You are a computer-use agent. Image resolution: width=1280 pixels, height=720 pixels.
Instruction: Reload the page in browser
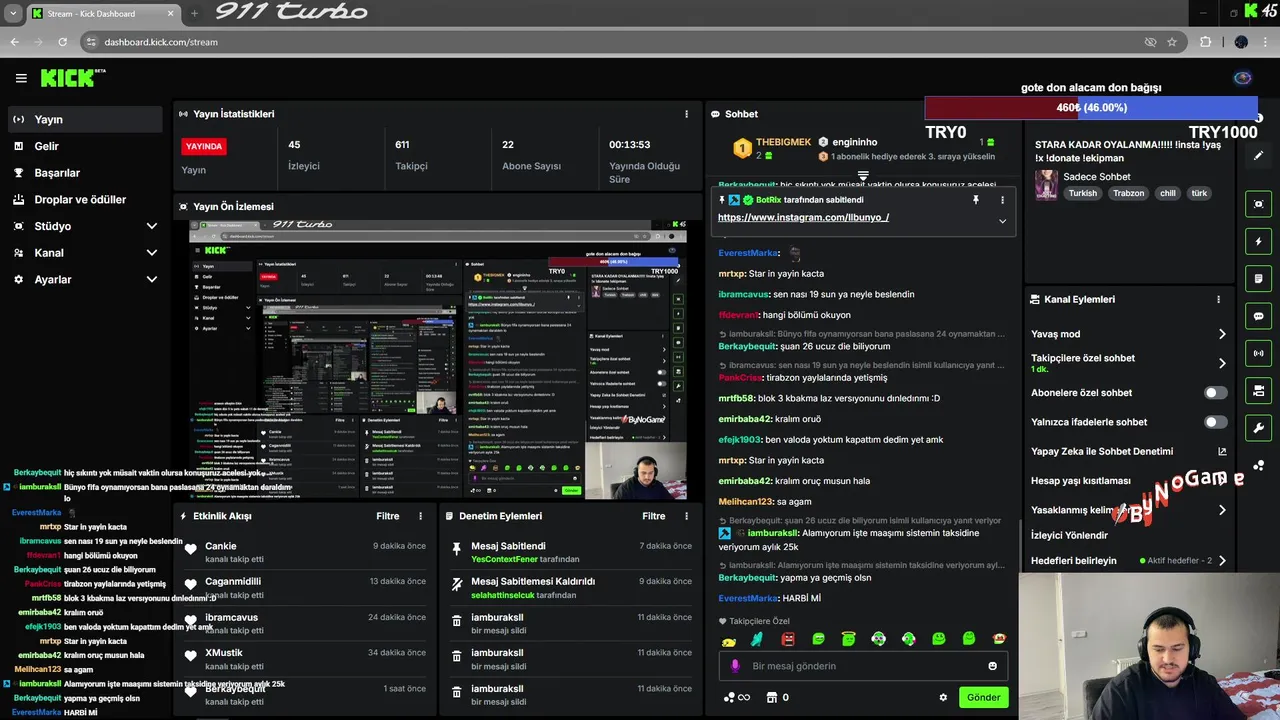pos(62,42)
